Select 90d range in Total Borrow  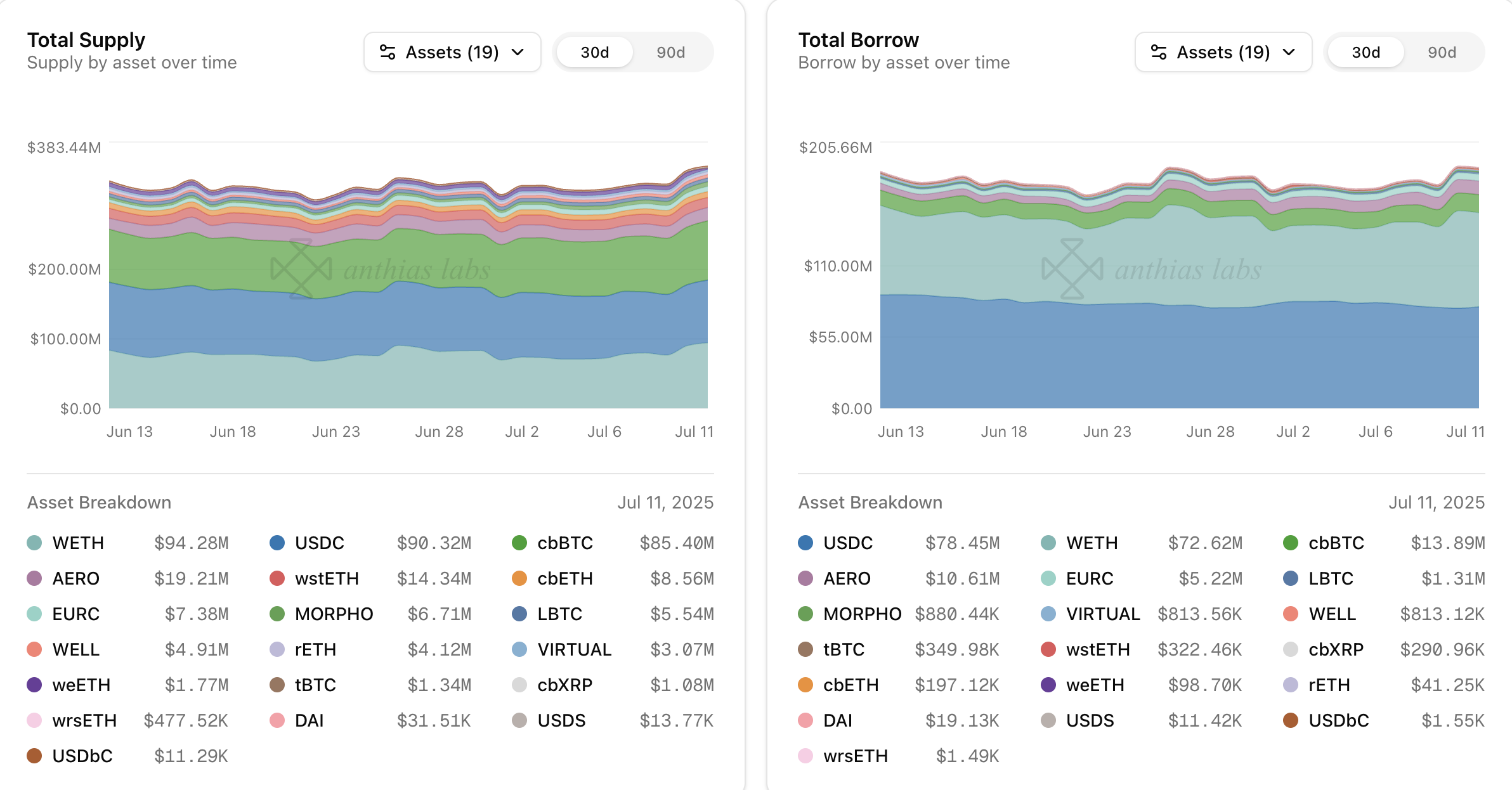(x=1442, y=52)
